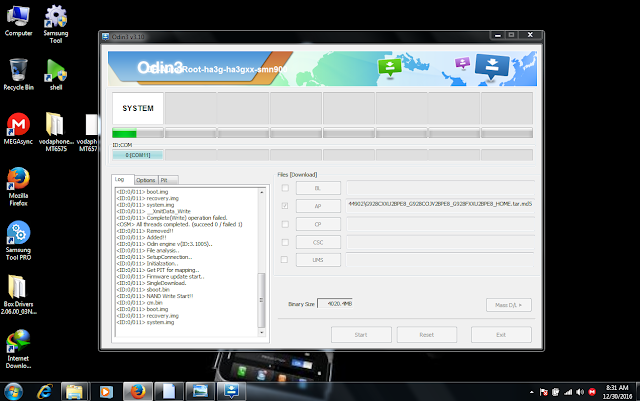Select the 'Firmware update start..' log line

160,276
